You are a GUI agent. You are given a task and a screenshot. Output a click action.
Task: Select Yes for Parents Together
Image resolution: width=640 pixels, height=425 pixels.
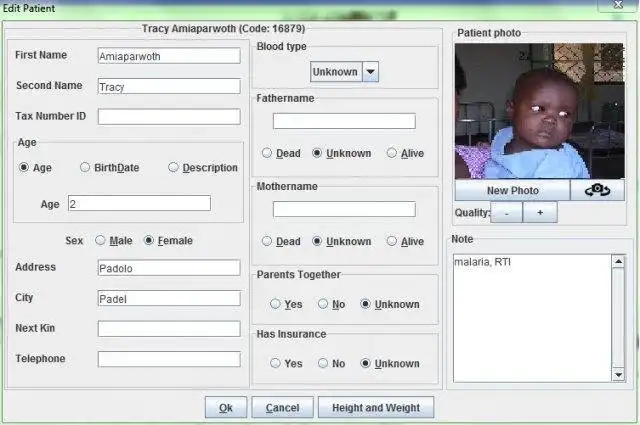pyautogui.click(x=276, y=304)
